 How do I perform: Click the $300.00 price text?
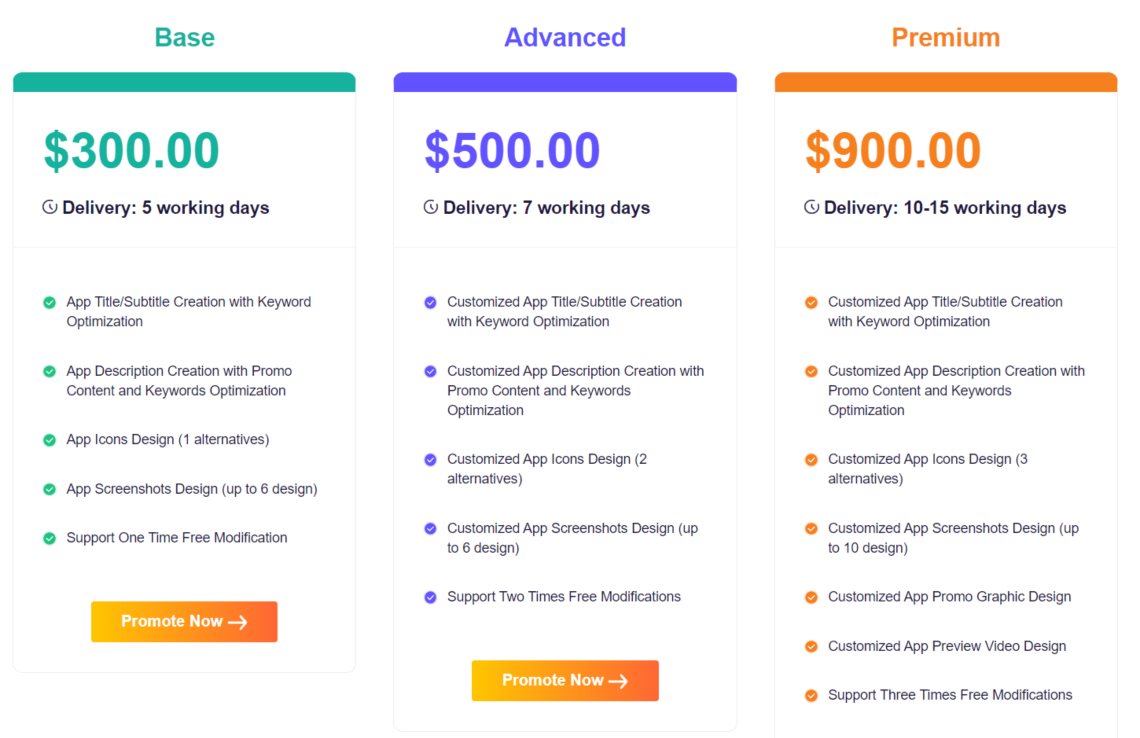click(x=132, y=151)
